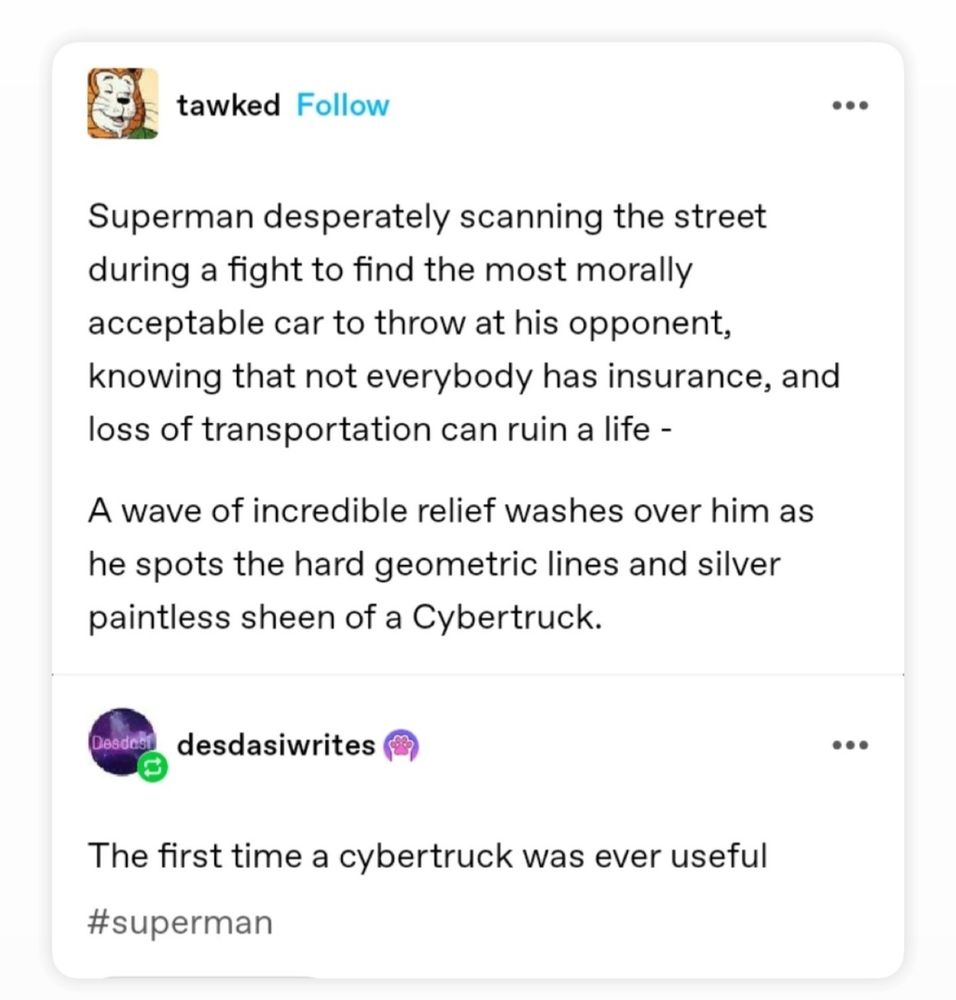This screenshot has height=1000, width=956.
Task: Open the #superman tag
Action: click(180, 921)
